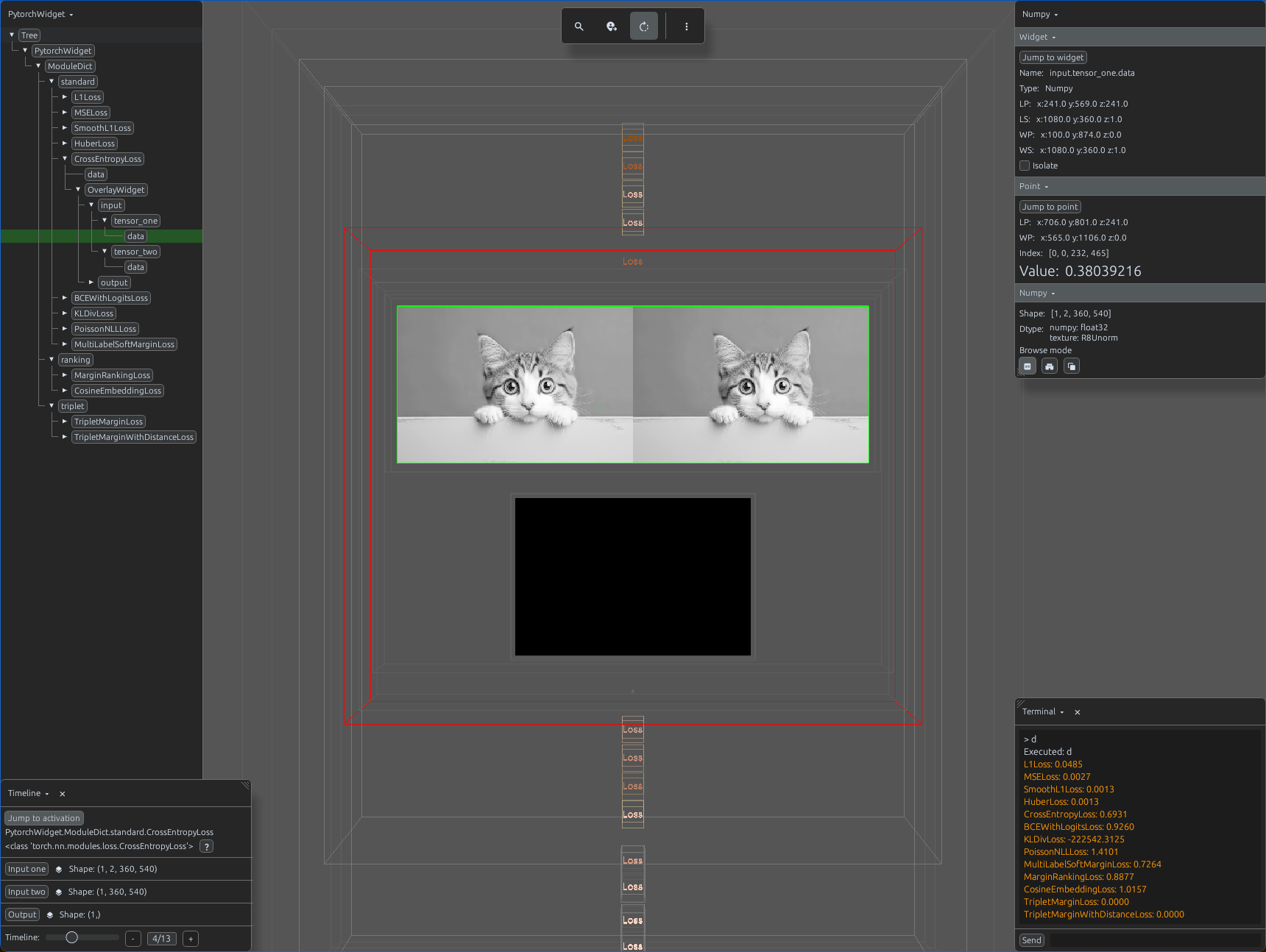The image size is (1266, 952).
Task: Click the Input one button
Action: (x=27, y=870)
